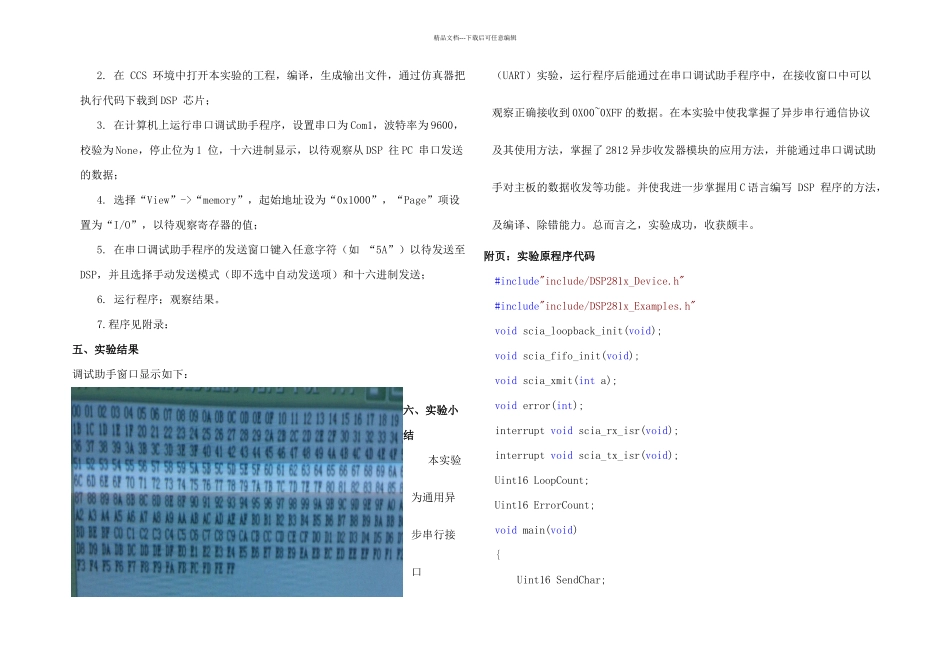Click text '步串行接' beside image
The image size is (950, 672).
pyautogui.click(x=433, y=534)
